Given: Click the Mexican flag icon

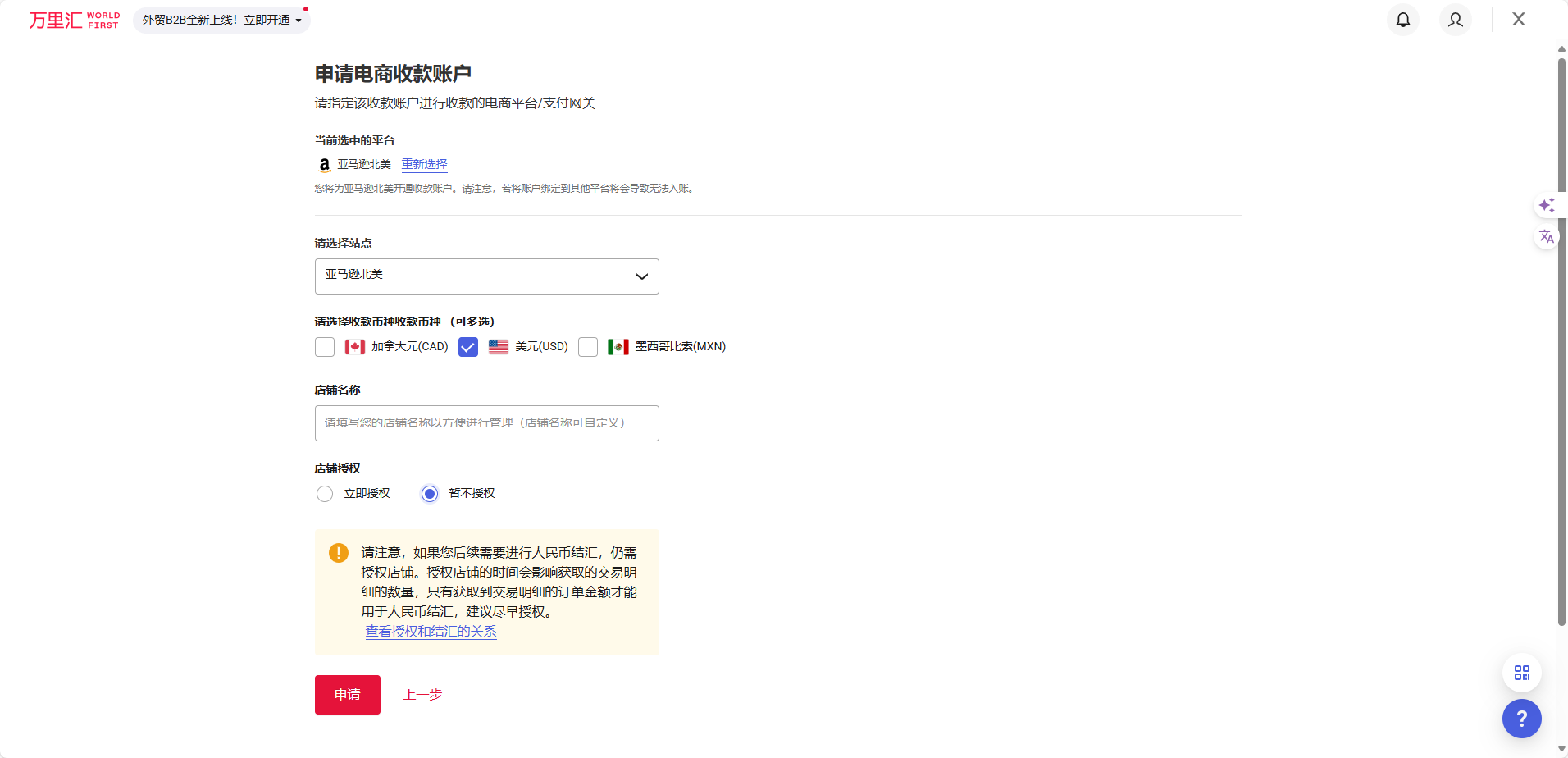Looking at the screenshot, I should pyautogui.click(x=618, y=347).
